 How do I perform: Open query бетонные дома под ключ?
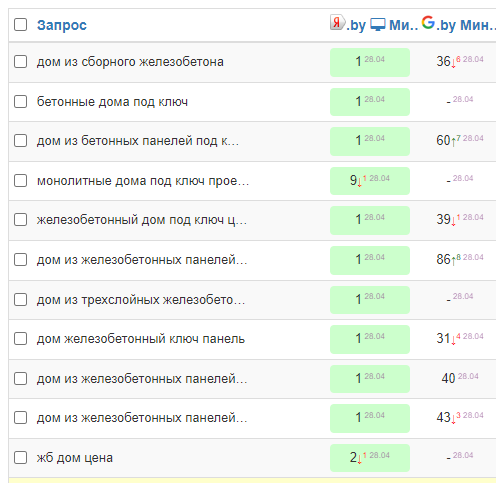(x=112, y=102)
